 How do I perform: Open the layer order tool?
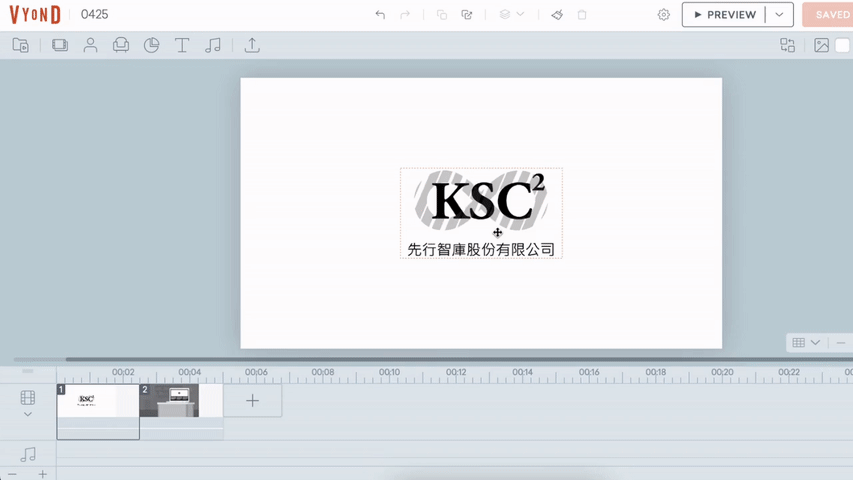[x=505, y=15]
